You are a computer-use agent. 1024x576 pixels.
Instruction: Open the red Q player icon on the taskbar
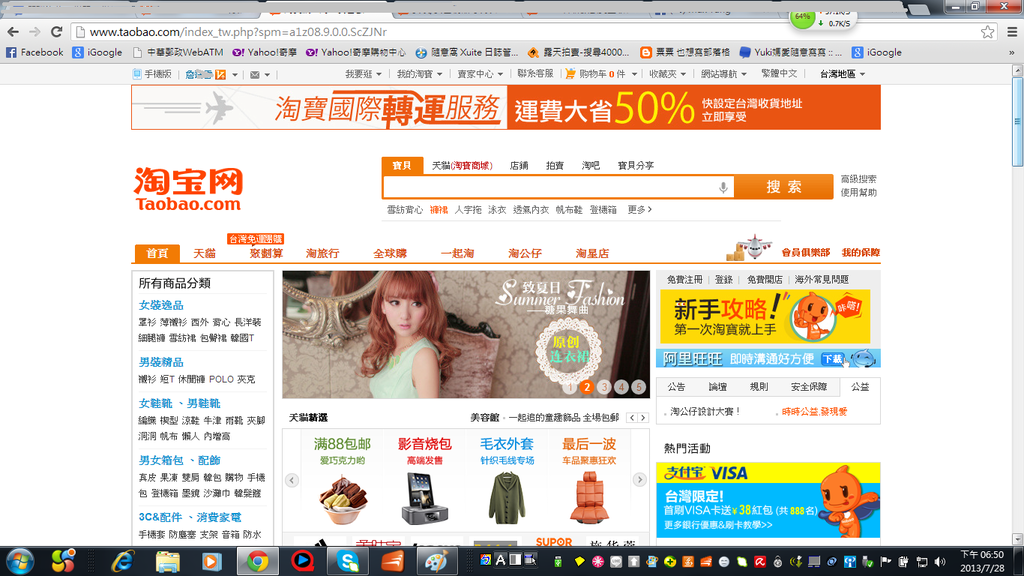click(302, 562)
